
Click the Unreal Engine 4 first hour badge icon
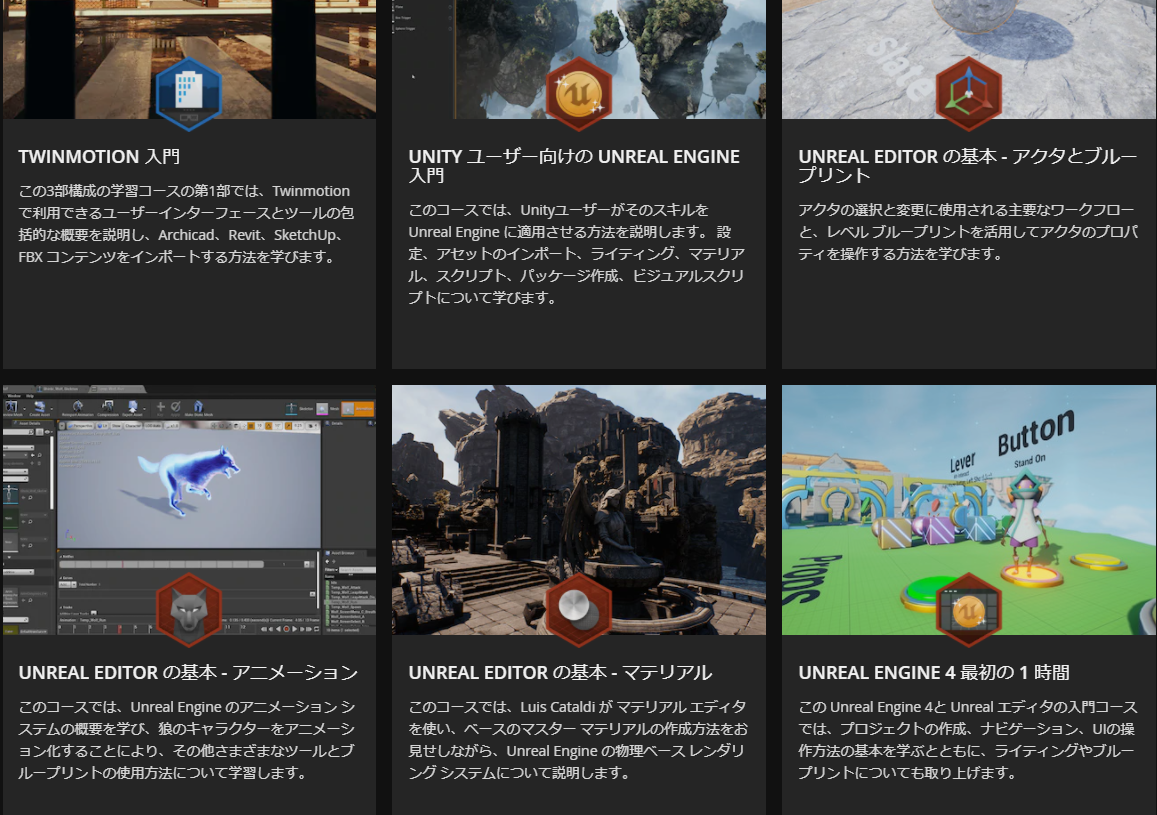(968, 610)
